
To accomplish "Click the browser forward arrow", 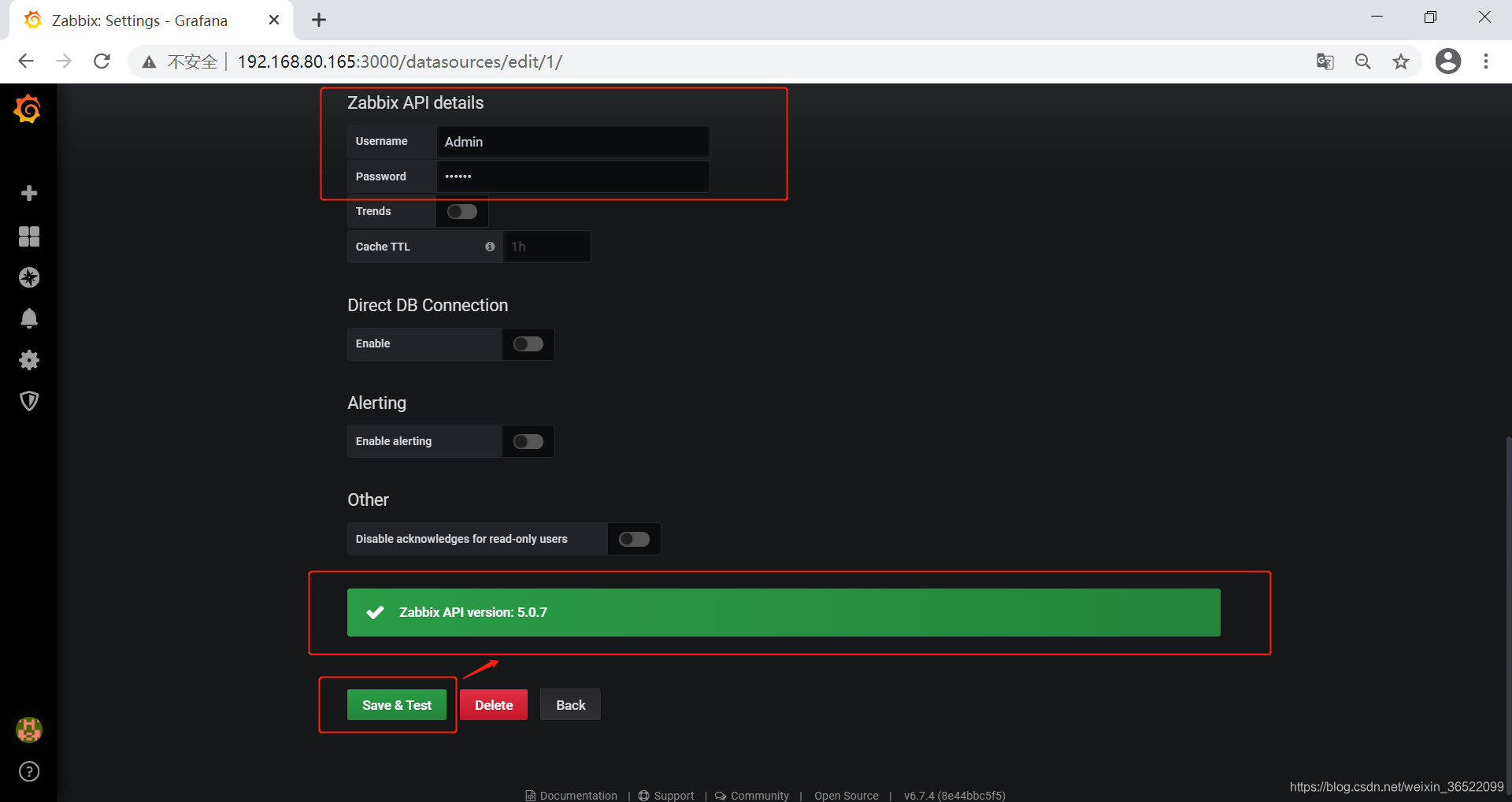I will coord(64,61).
